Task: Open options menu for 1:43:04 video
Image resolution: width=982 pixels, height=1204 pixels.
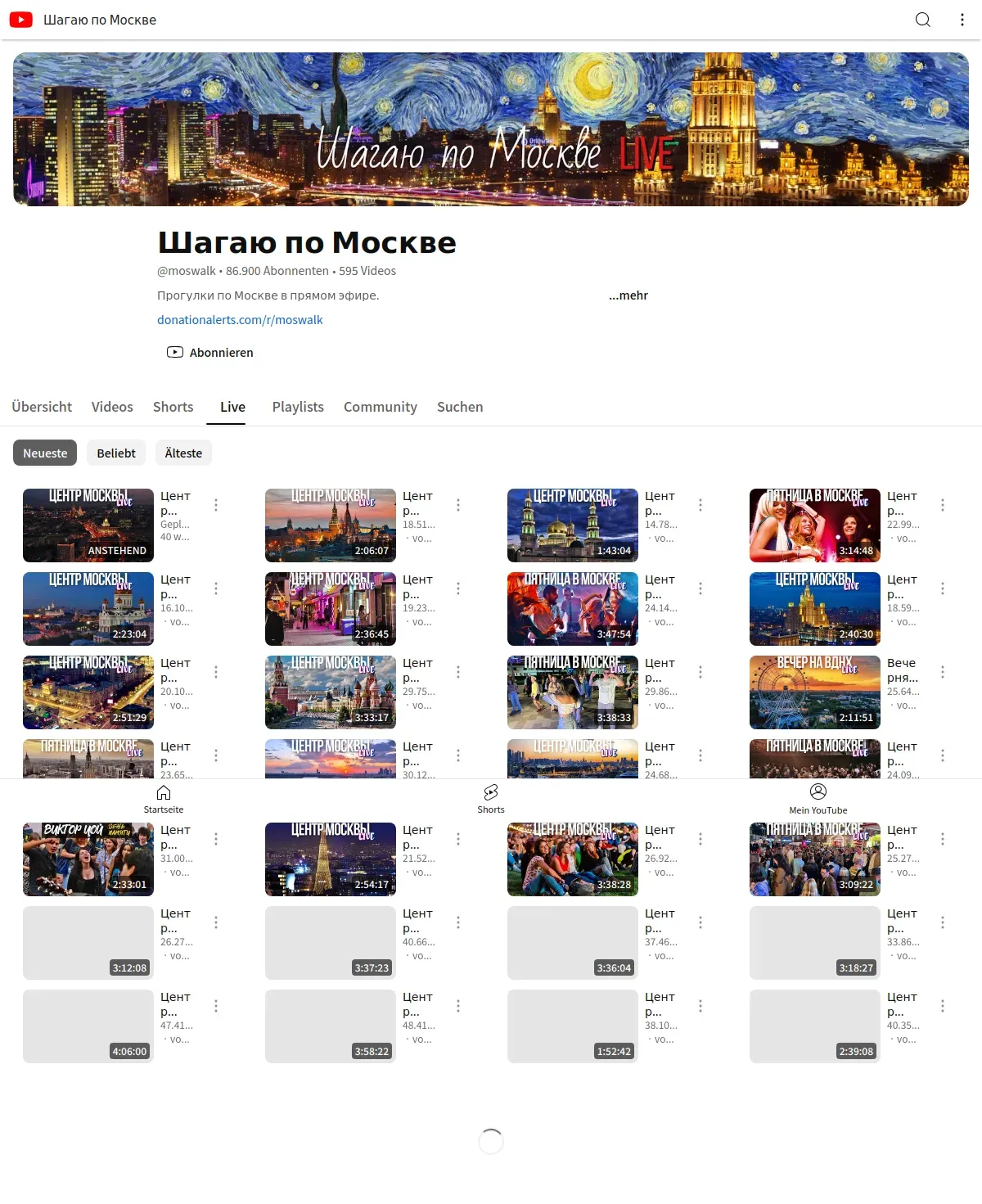Action: [x=700, y=505]
